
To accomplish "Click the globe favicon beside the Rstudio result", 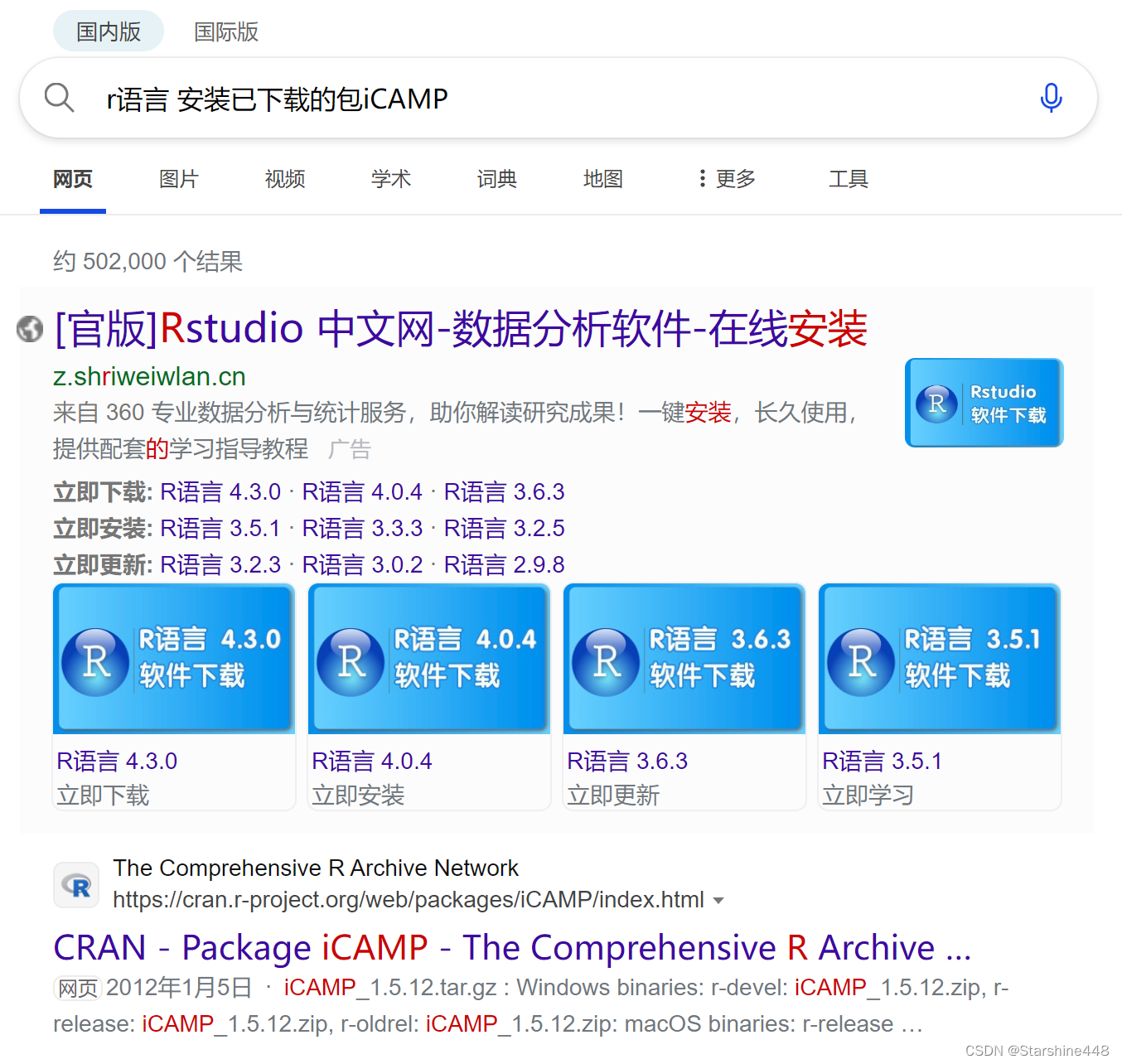I will tap(30, 329).
